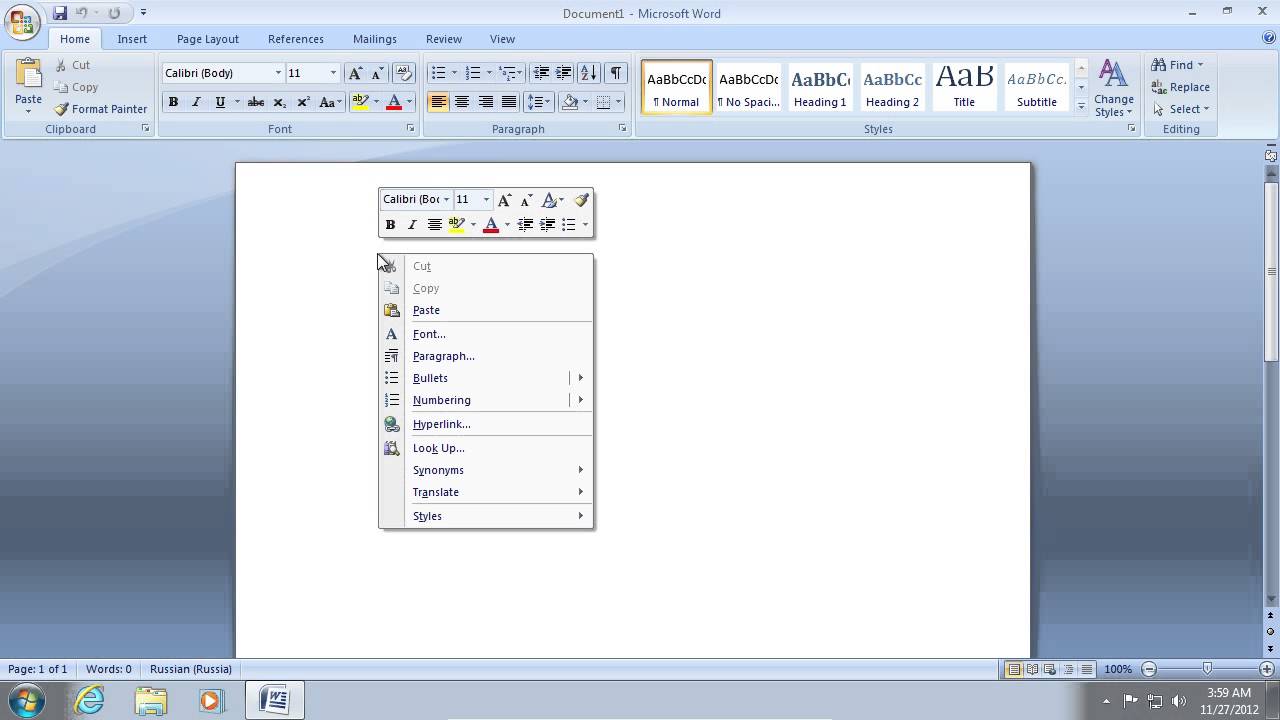Open Word Help question mark
This screenshot has width=1280, height=720.
pos(1269,38)
